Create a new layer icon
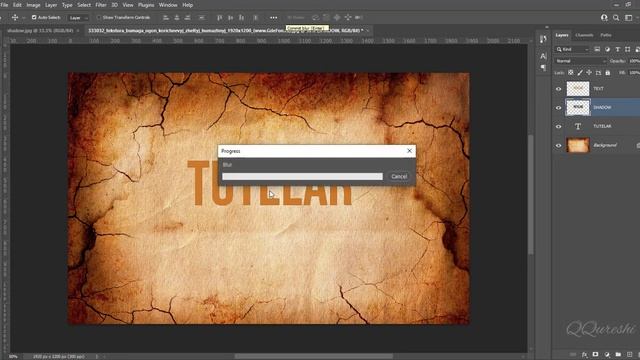The height and width of the screenshot is (360, 640). [x=629, y=355]
